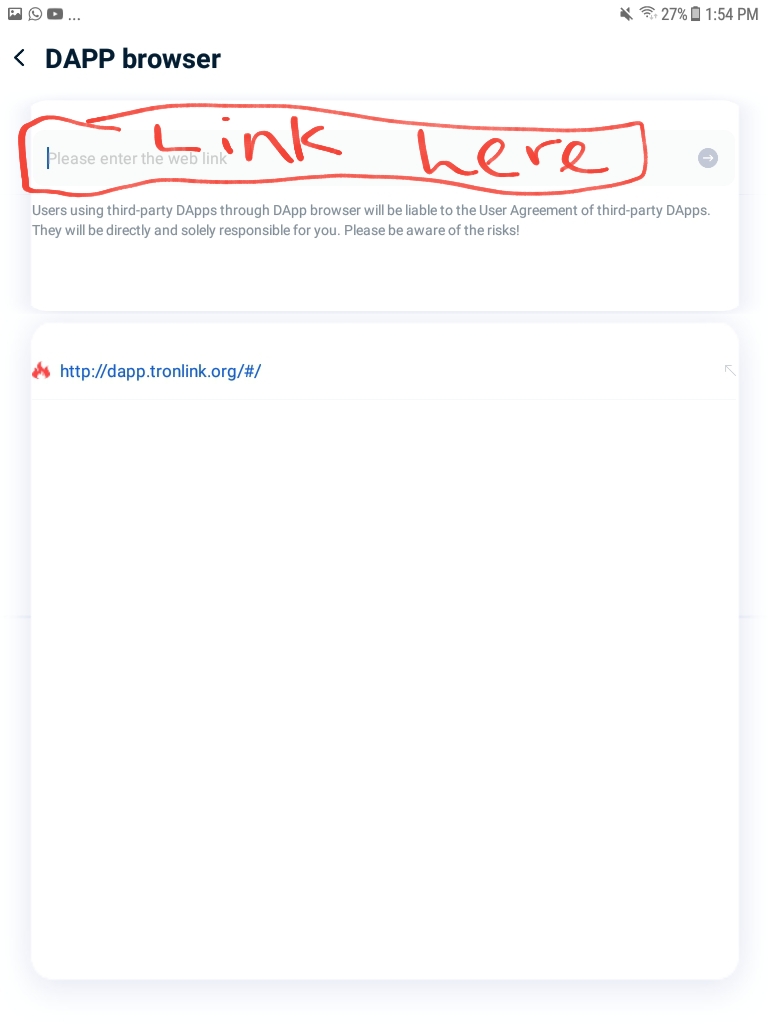Tap the three-dots overflow notifications indicator
This screenshot has height=1024, width=768.
pyautogui.click(x=74, y=18)
